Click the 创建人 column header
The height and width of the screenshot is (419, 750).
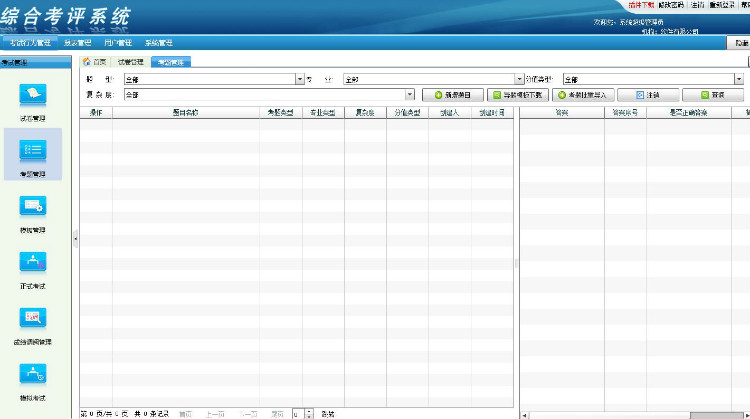coord(450,113)
